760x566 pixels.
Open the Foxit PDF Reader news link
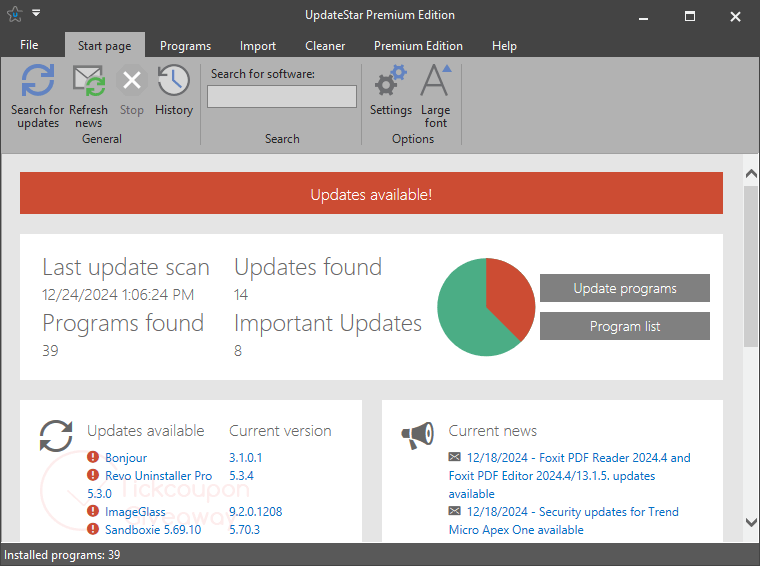tap(570, 476)
